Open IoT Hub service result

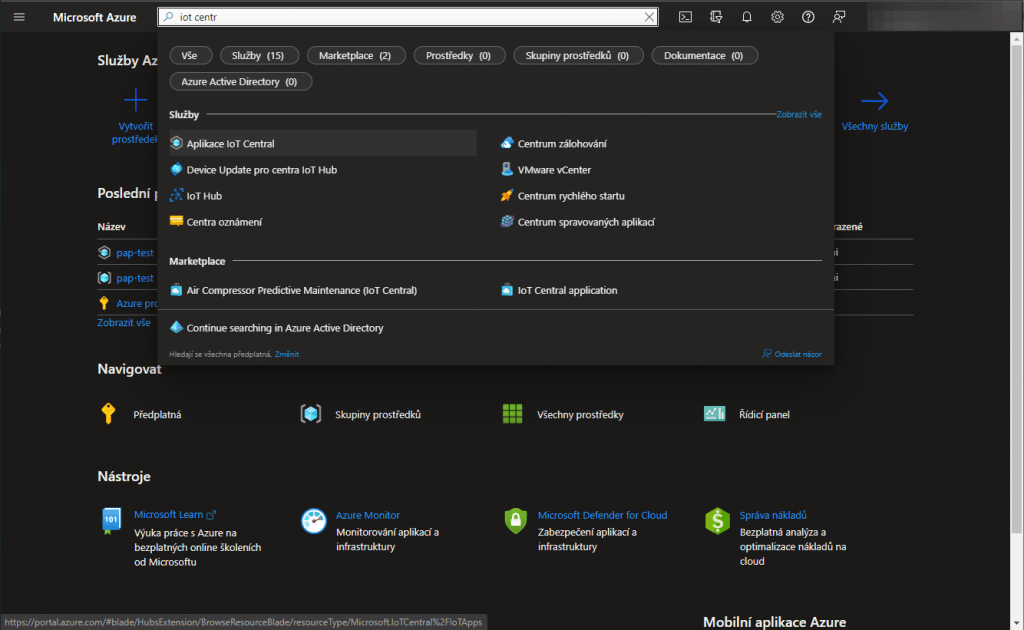(x=204, y=196)
